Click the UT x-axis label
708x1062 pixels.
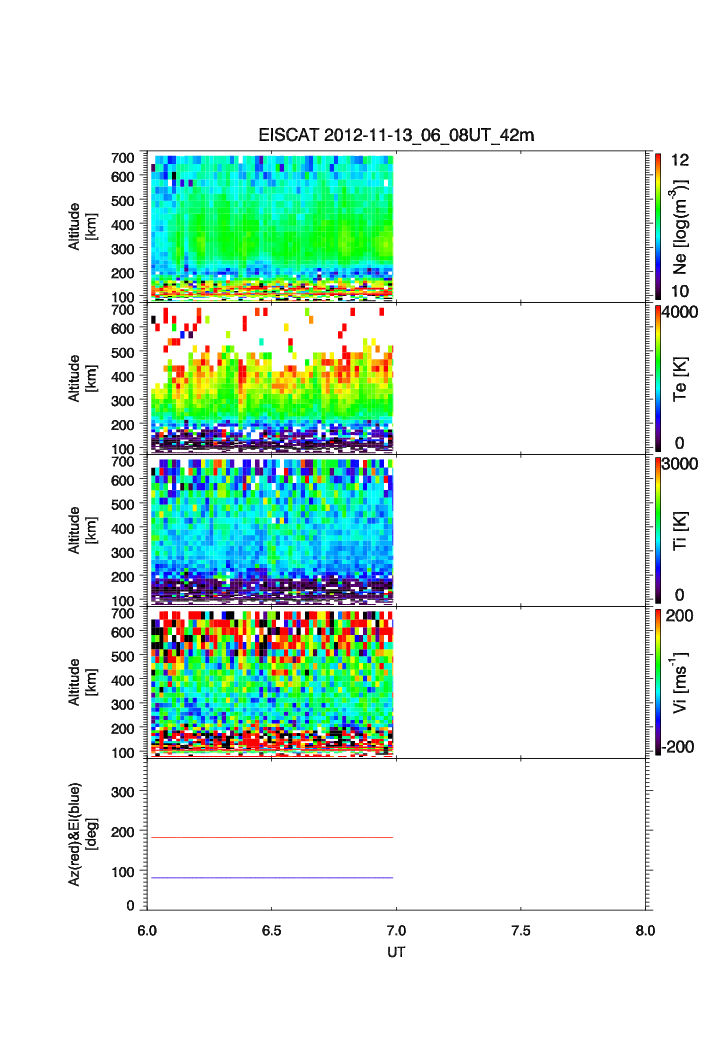396,952
